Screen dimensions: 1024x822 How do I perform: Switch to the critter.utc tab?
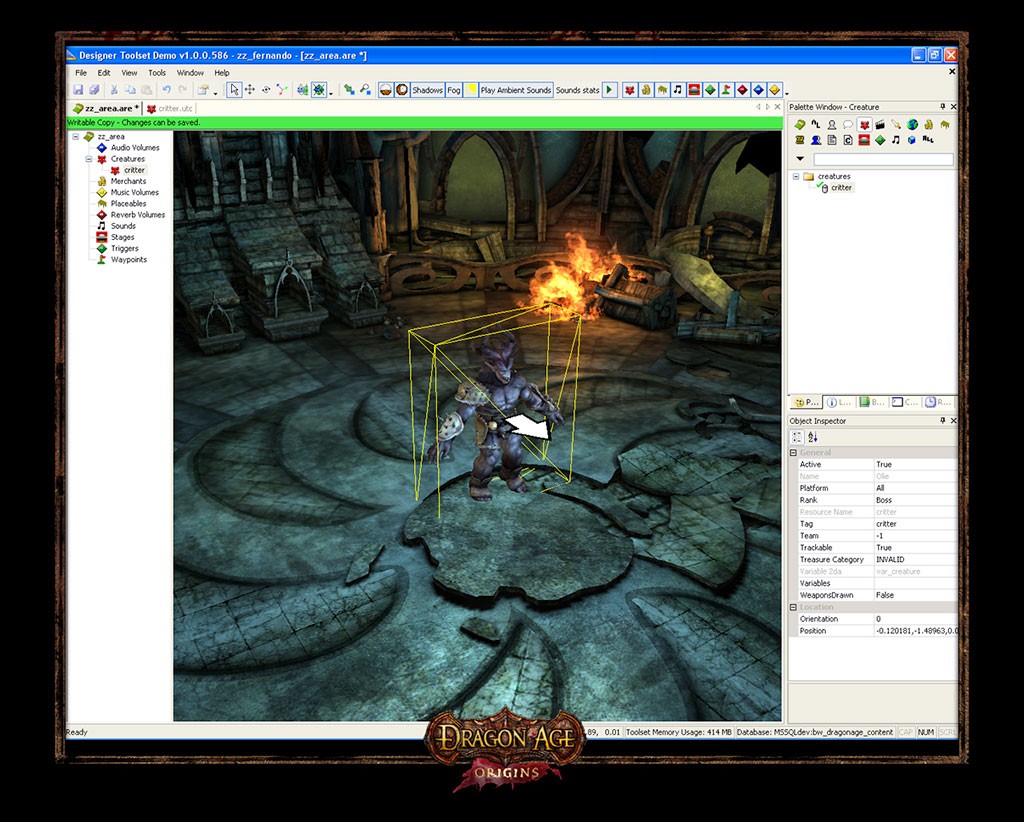point(169,108)
